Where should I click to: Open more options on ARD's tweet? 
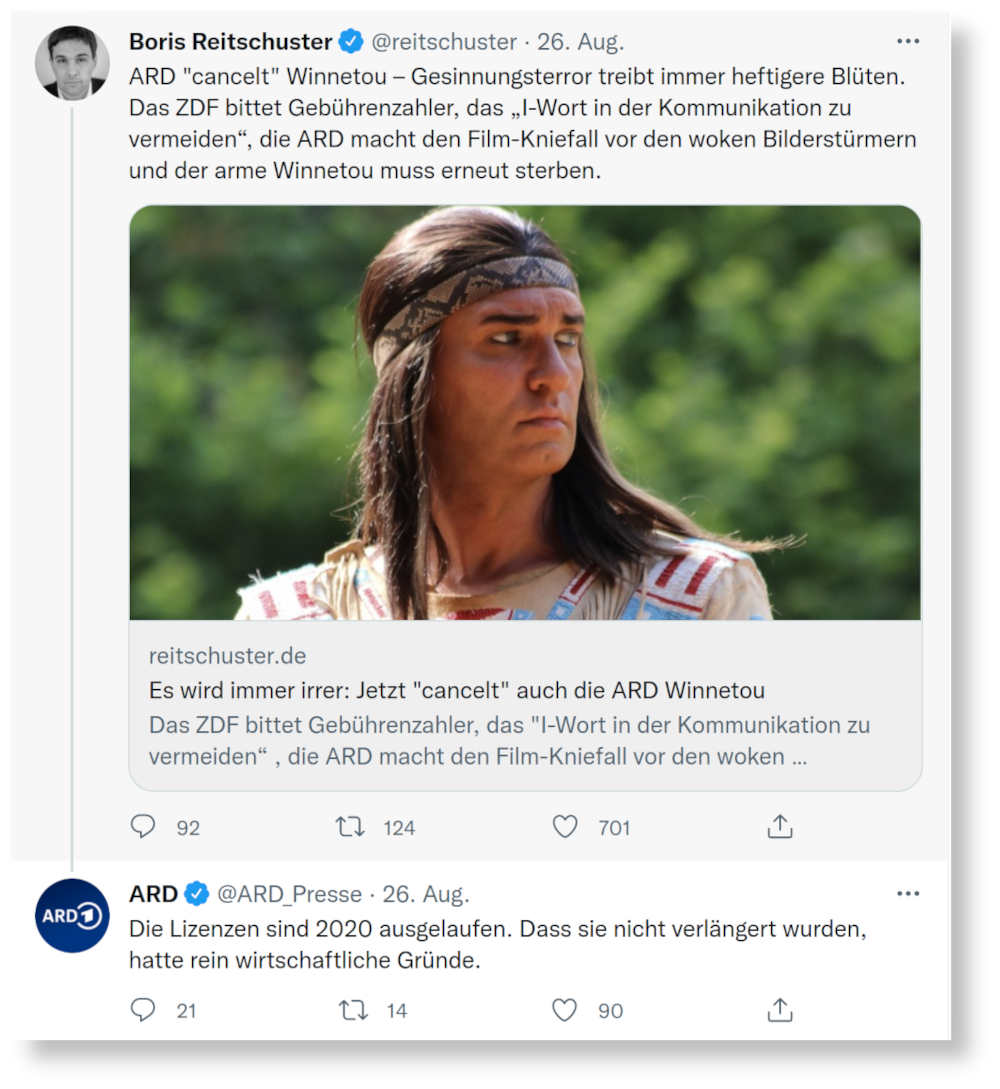click(907, 893)
